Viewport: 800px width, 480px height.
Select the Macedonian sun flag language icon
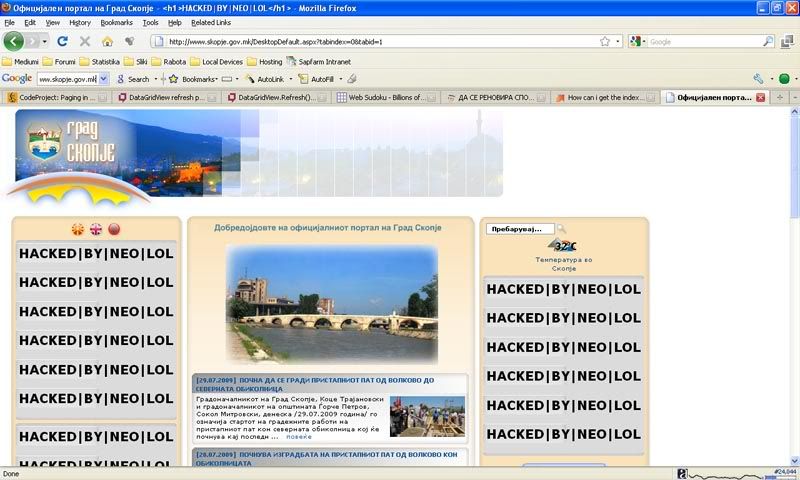(x=78, y=229)
